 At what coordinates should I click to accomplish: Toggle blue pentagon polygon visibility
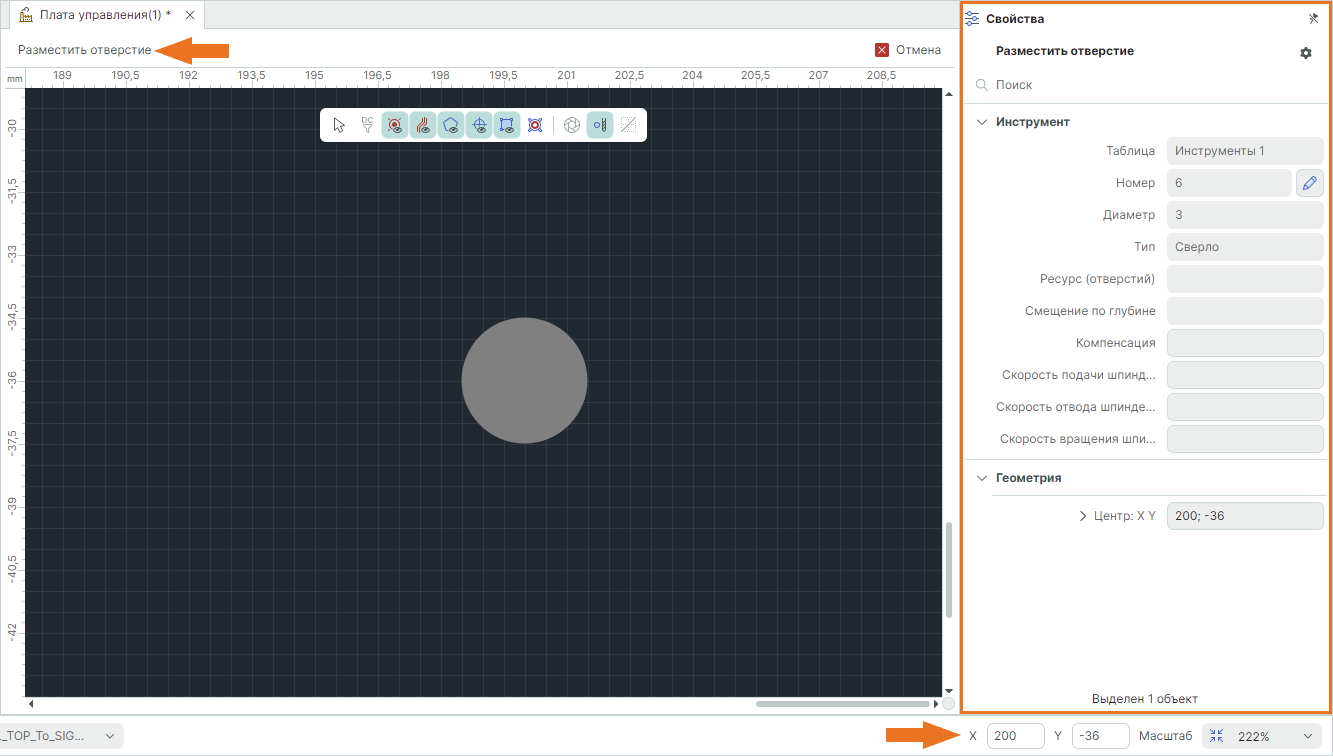pos(451,125)
